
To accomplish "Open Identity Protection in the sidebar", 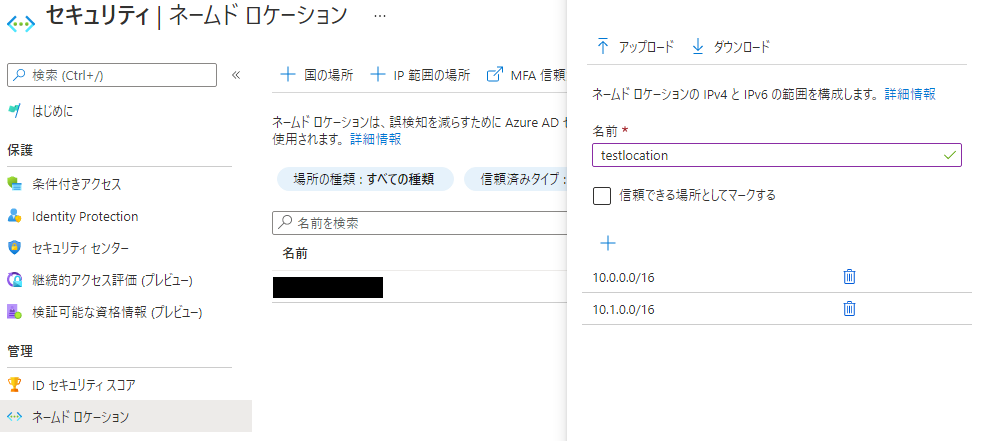I will [85, 216].
